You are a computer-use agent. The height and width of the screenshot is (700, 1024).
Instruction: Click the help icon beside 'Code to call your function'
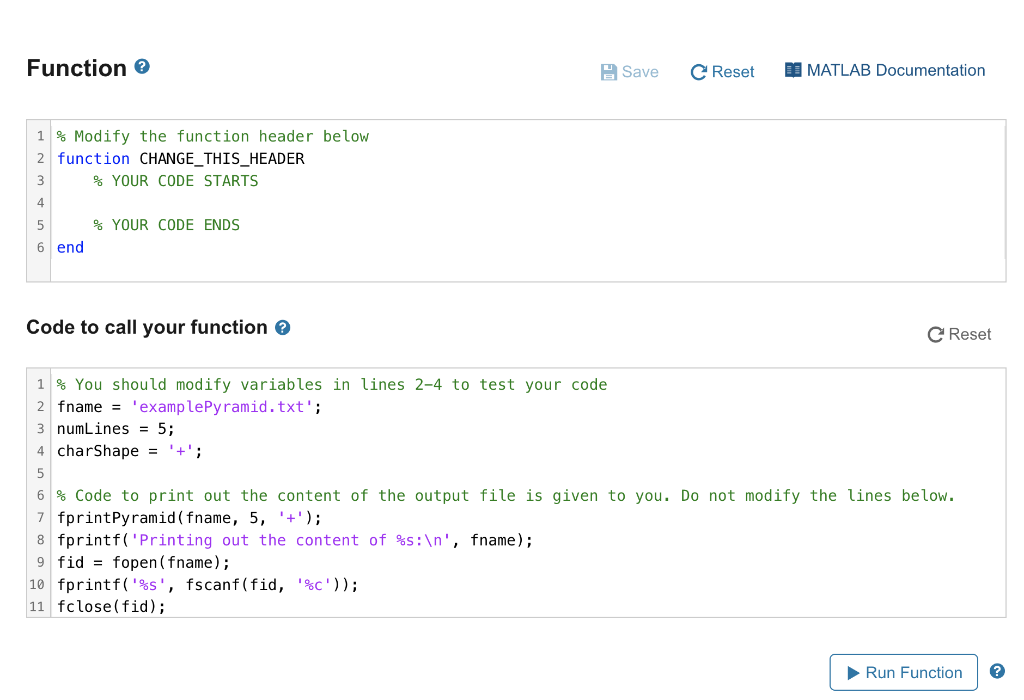pyautogui.click(x=283, y=327)
